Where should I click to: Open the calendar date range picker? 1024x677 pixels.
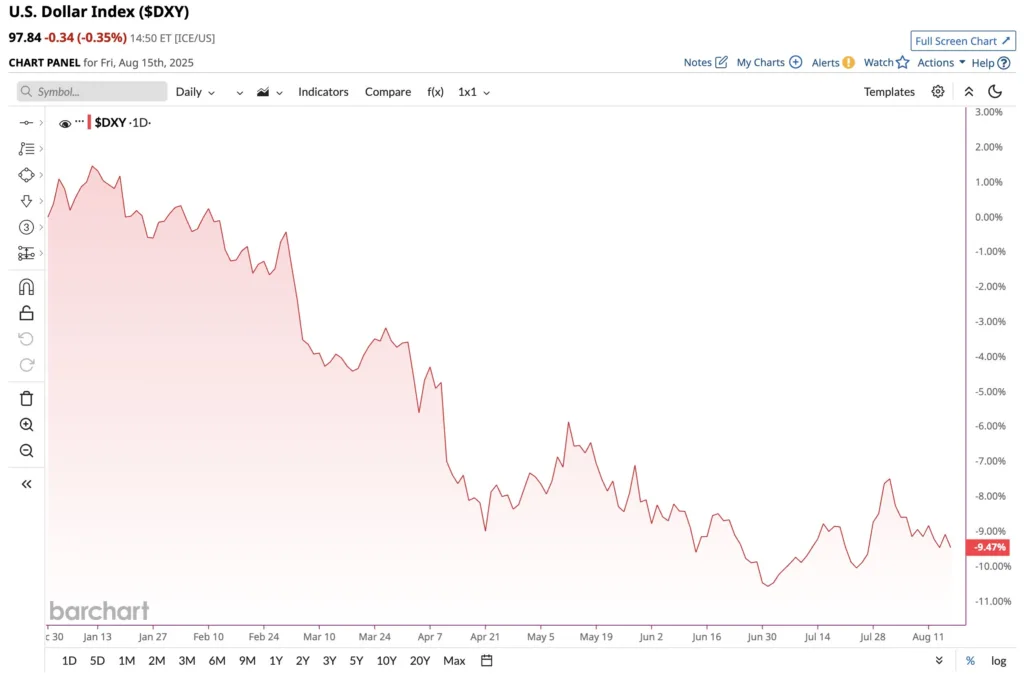pos(487,661)
